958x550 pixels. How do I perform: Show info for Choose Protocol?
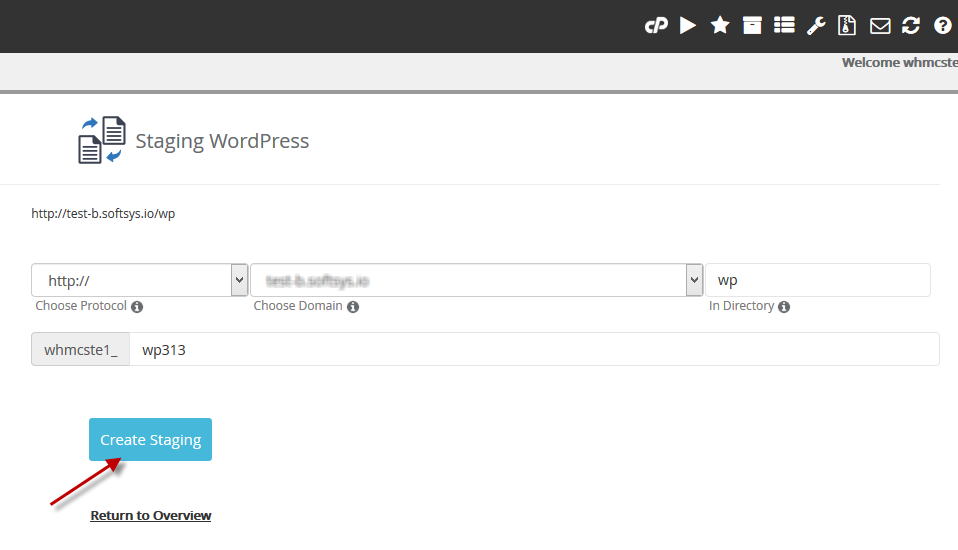click(137, 307)
